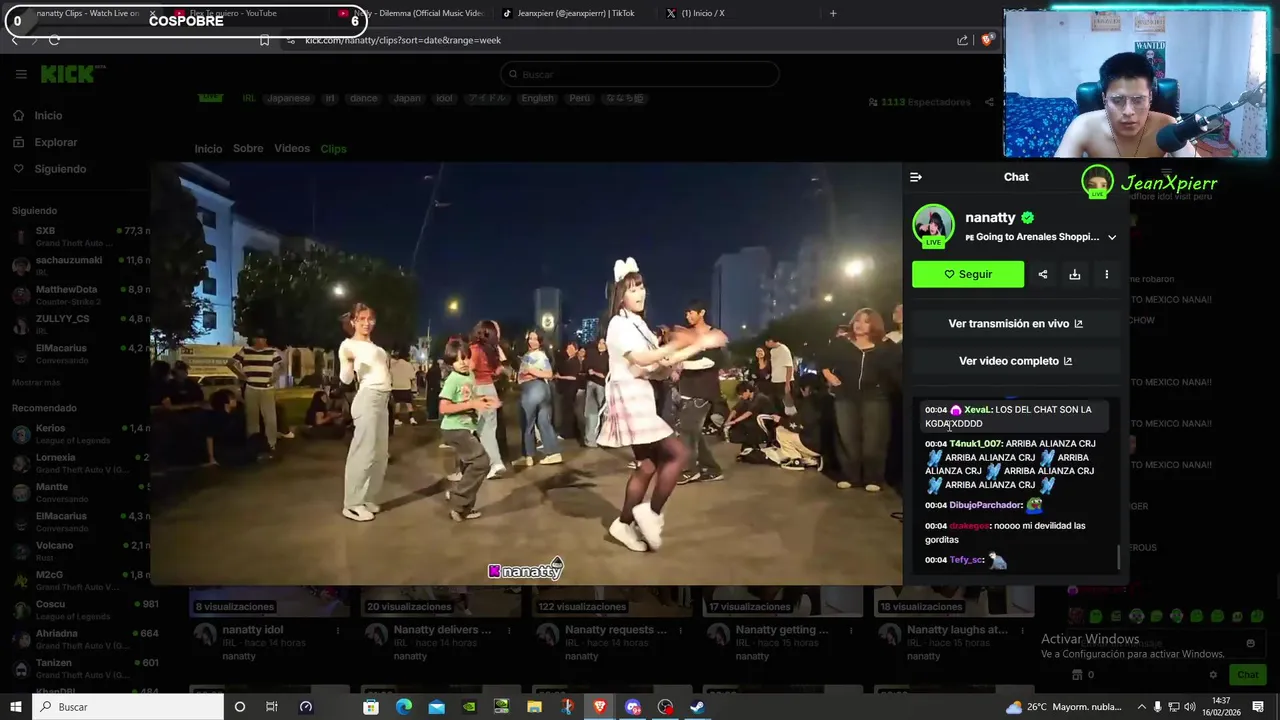Click the Kick logo
This screenshot has height=720, width=1280.
click(x=67, y=74)
